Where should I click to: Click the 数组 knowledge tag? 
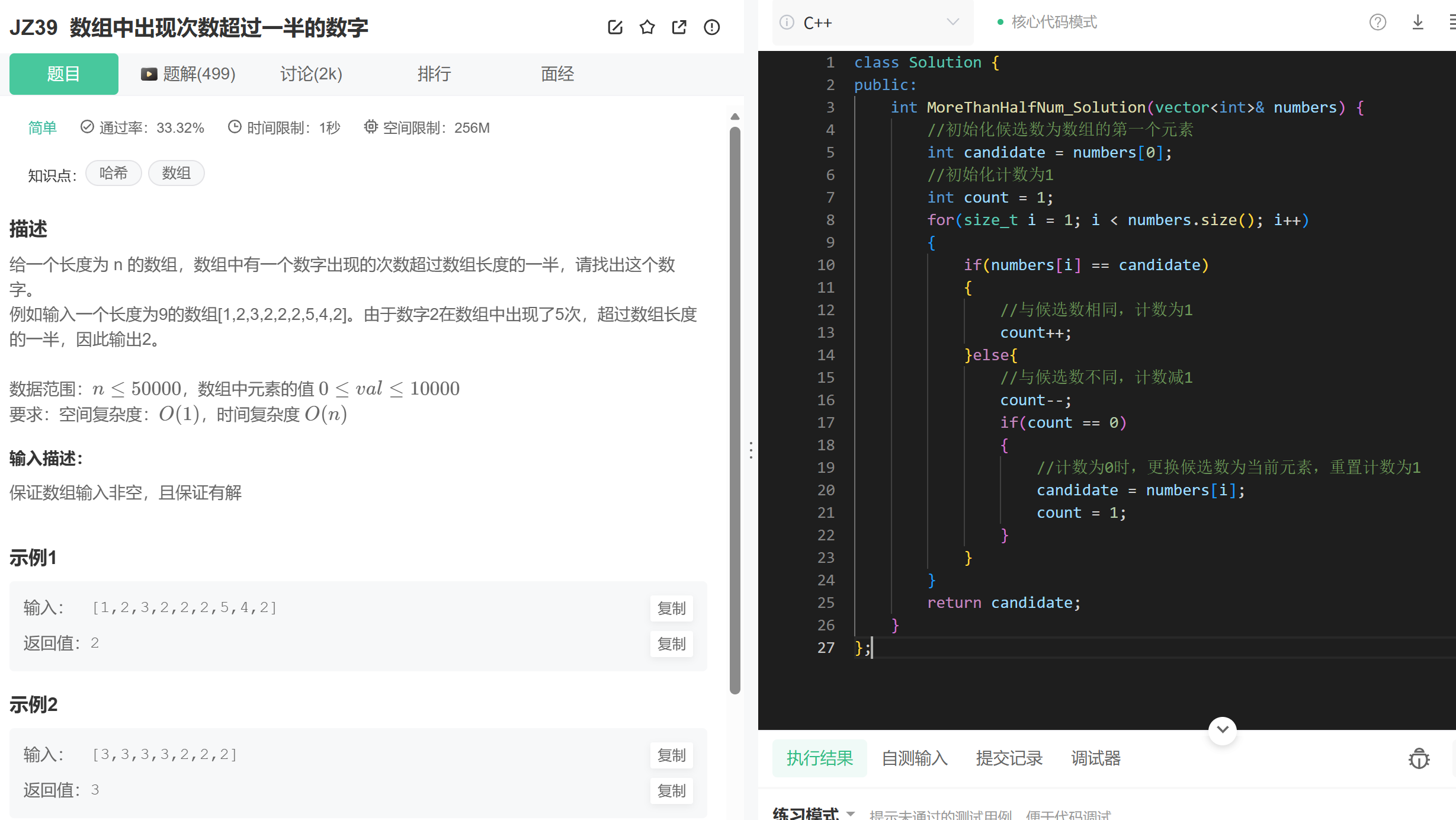point(176,173)
